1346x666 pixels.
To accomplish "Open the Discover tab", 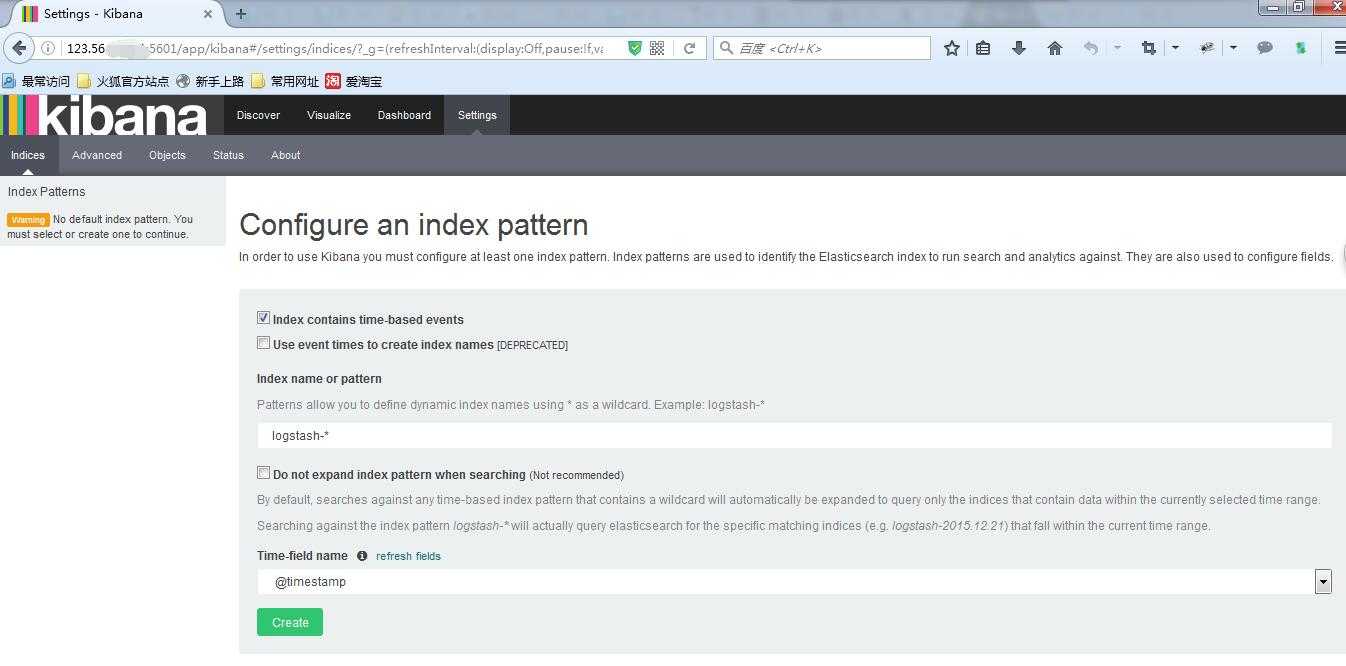I will tap(258, 115).
